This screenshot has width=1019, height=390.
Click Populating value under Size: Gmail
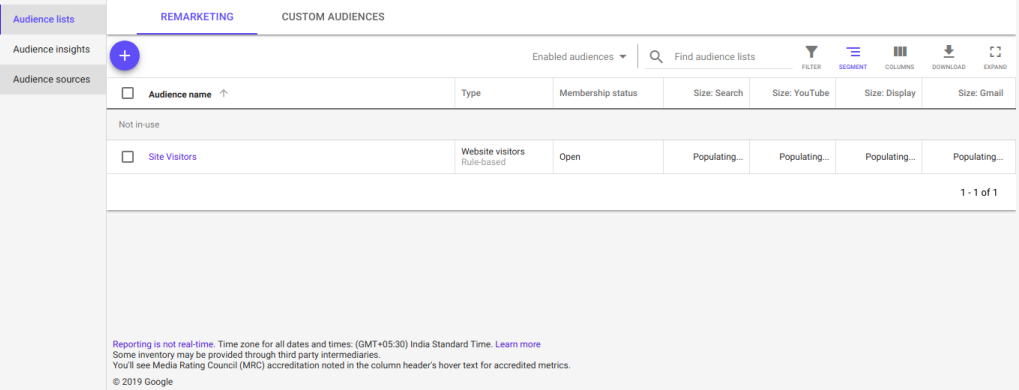click(978, 157)
